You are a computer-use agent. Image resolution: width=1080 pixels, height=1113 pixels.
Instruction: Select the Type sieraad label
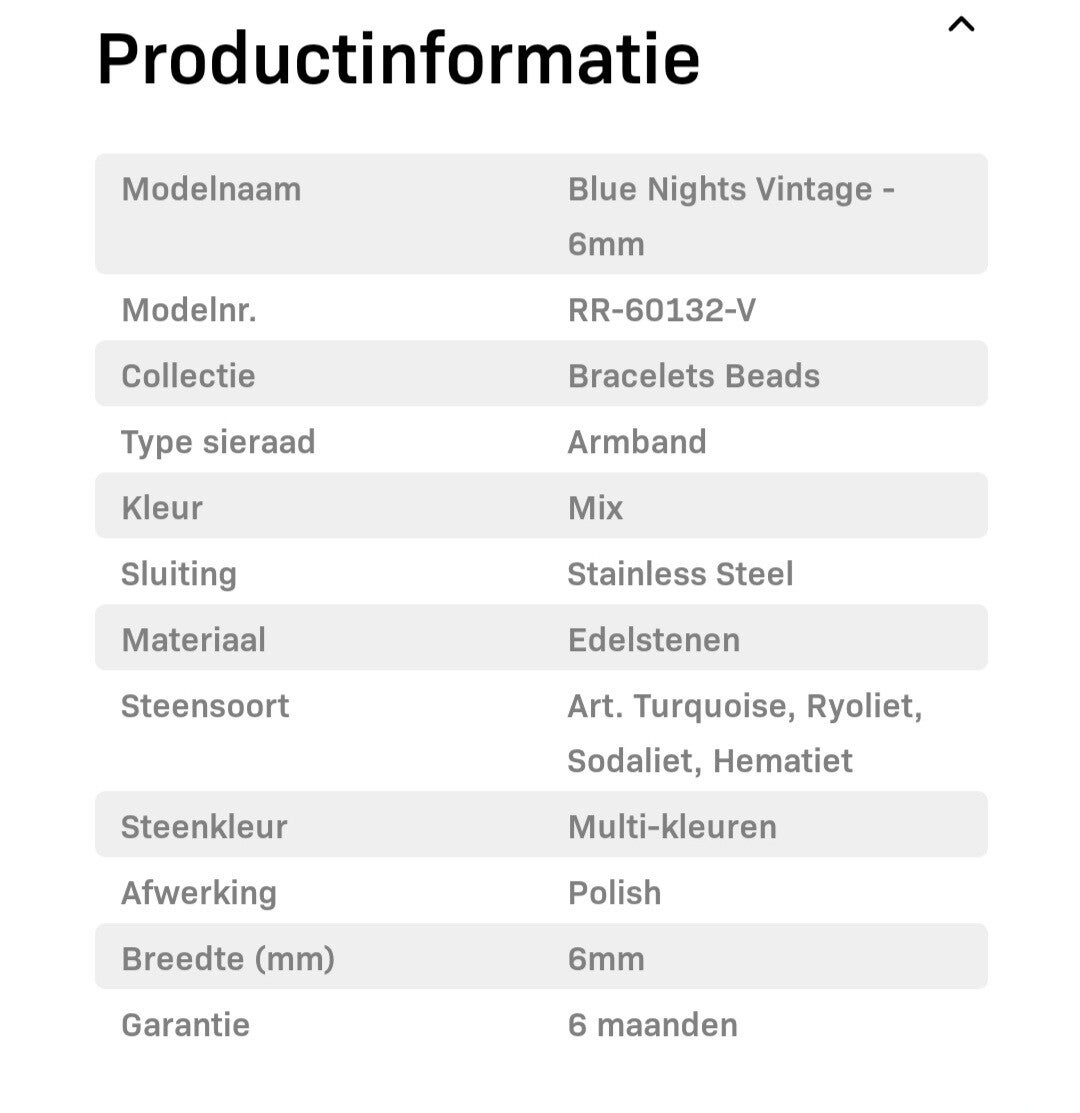pyautogui.click(x=218, y=442)
